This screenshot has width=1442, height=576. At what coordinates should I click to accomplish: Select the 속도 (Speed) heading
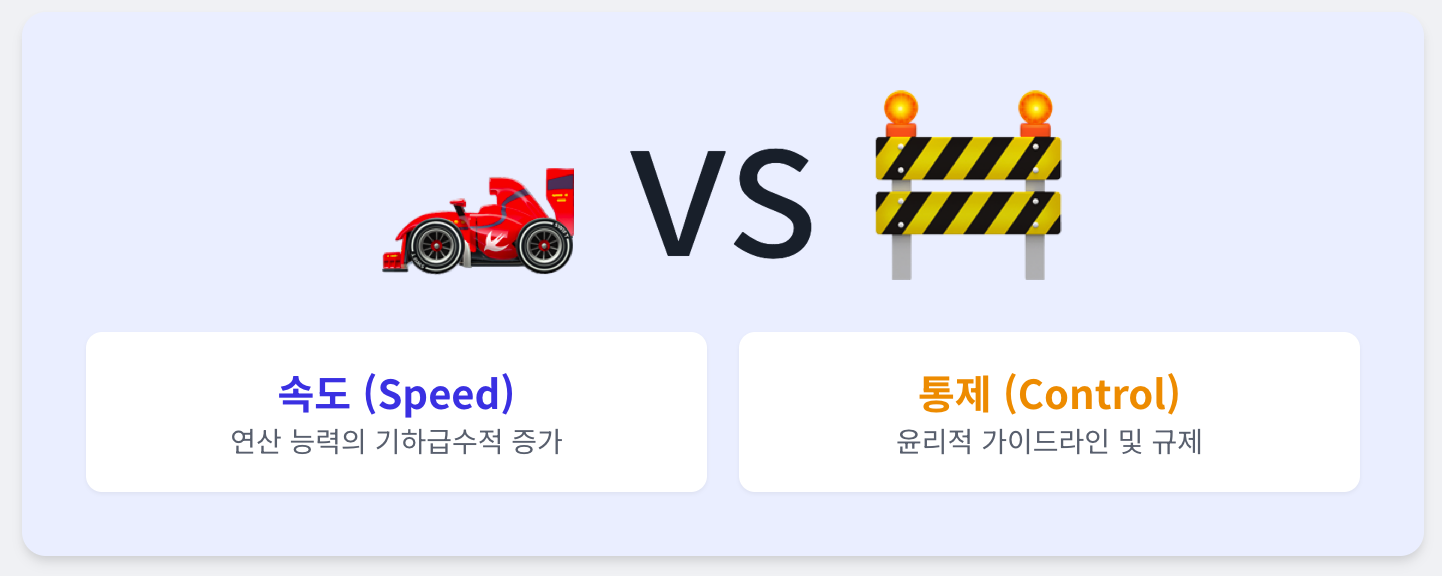point(396,394)
